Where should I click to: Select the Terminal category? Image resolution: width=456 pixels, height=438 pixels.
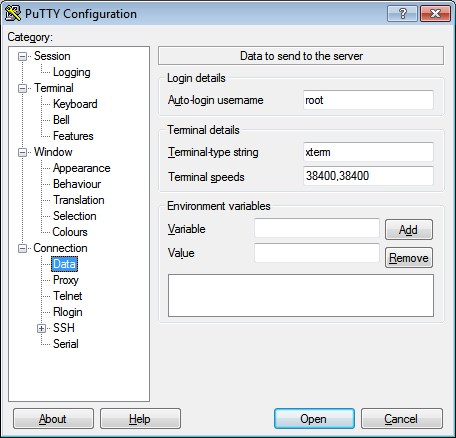[54, 88]
